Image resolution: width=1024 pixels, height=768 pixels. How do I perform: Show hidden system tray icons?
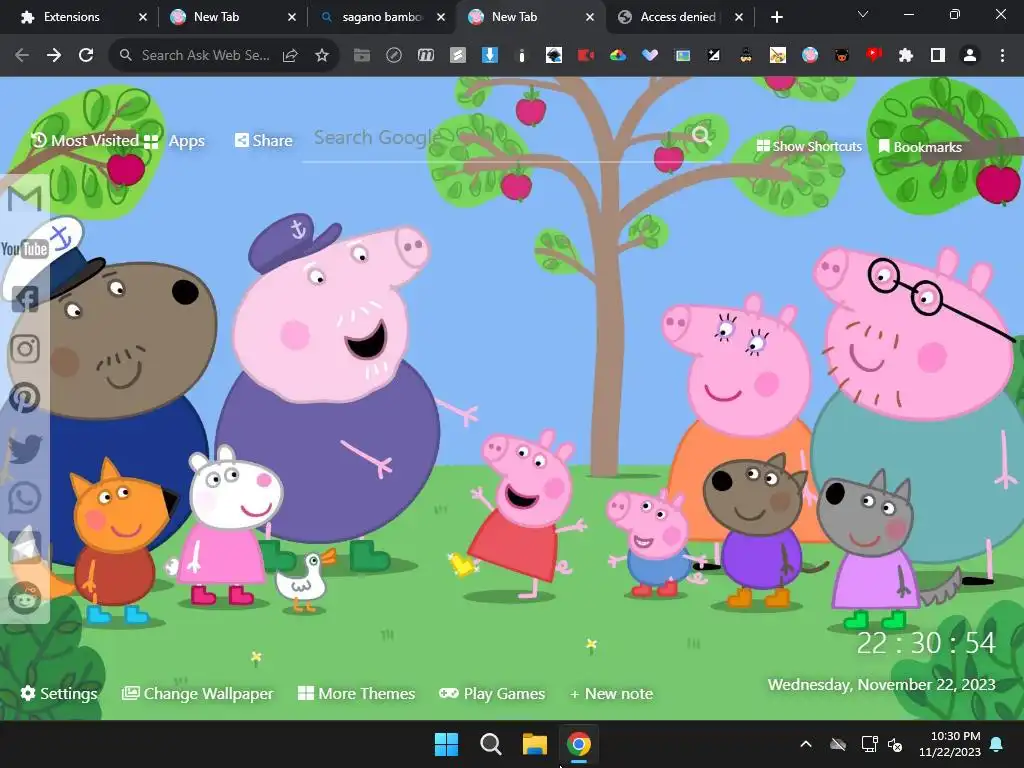click(x=806, y=744)
